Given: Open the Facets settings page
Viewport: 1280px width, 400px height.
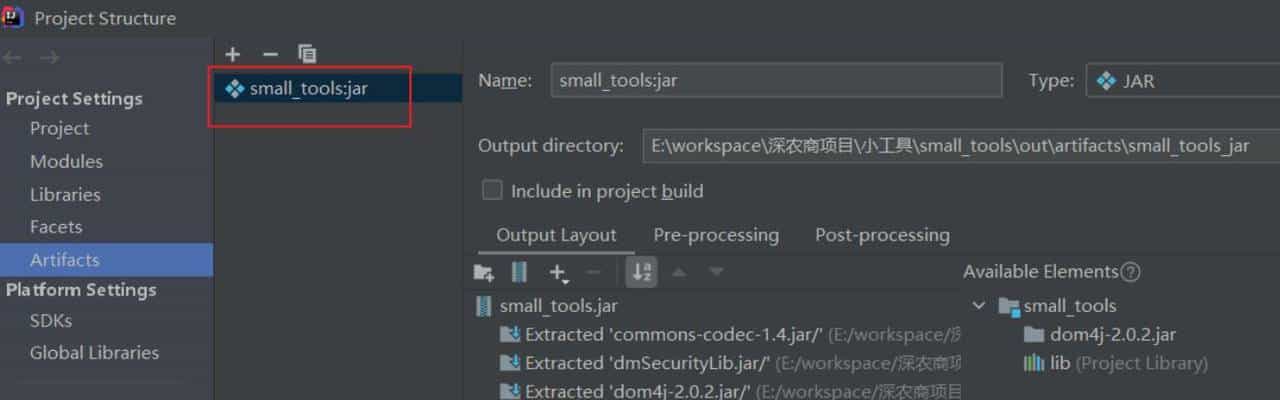Looking at the screenshot, I should [x=56, y=227].
